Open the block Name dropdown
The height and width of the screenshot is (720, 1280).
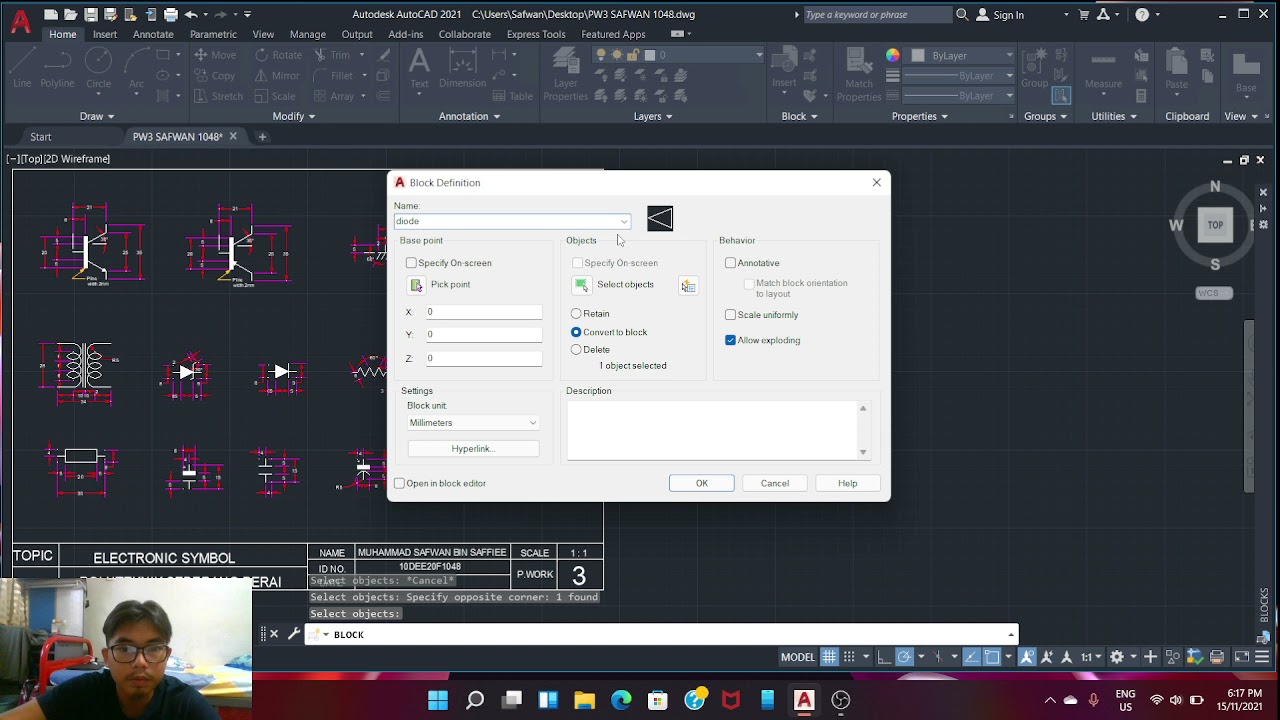[x=624, y=222]
